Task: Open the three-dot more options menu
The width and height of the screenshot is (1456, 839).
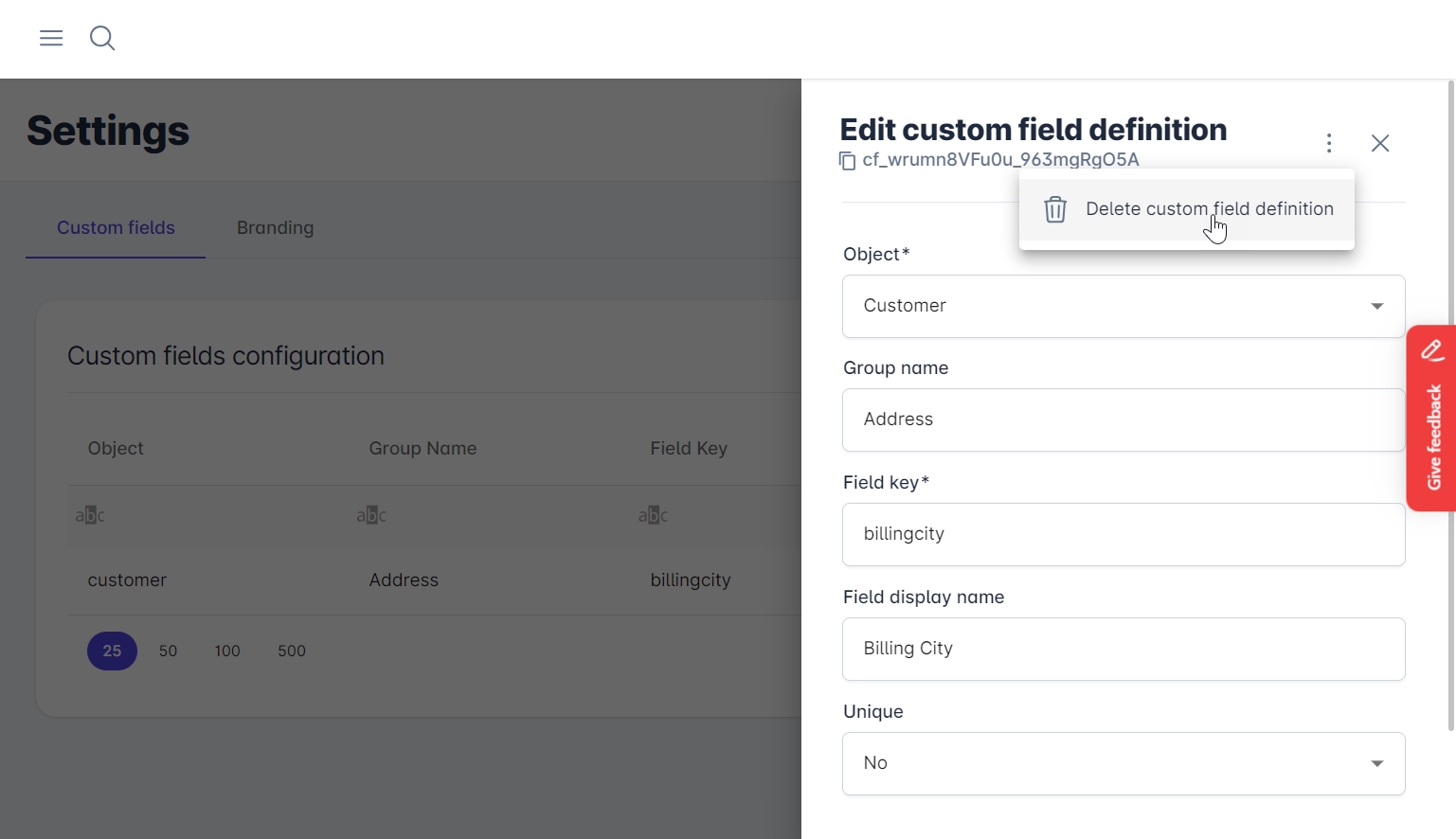Action: point(1329,143)
